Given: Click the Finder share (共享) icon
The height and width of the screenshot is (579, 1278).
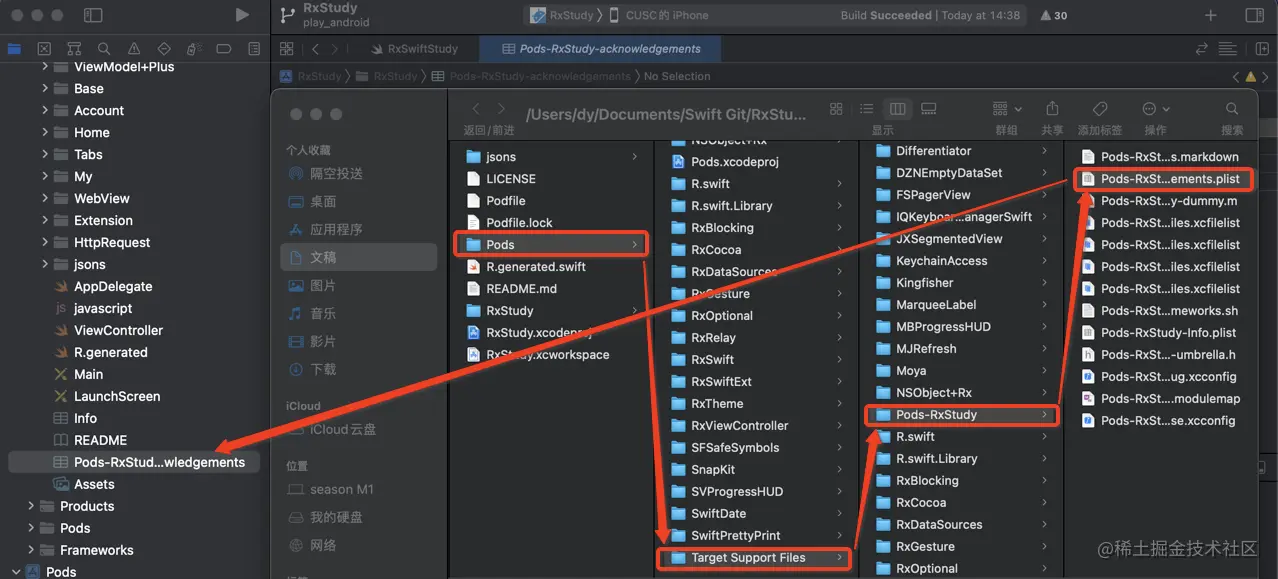Looking at the screenshot, I should (x=1052, y=109).
